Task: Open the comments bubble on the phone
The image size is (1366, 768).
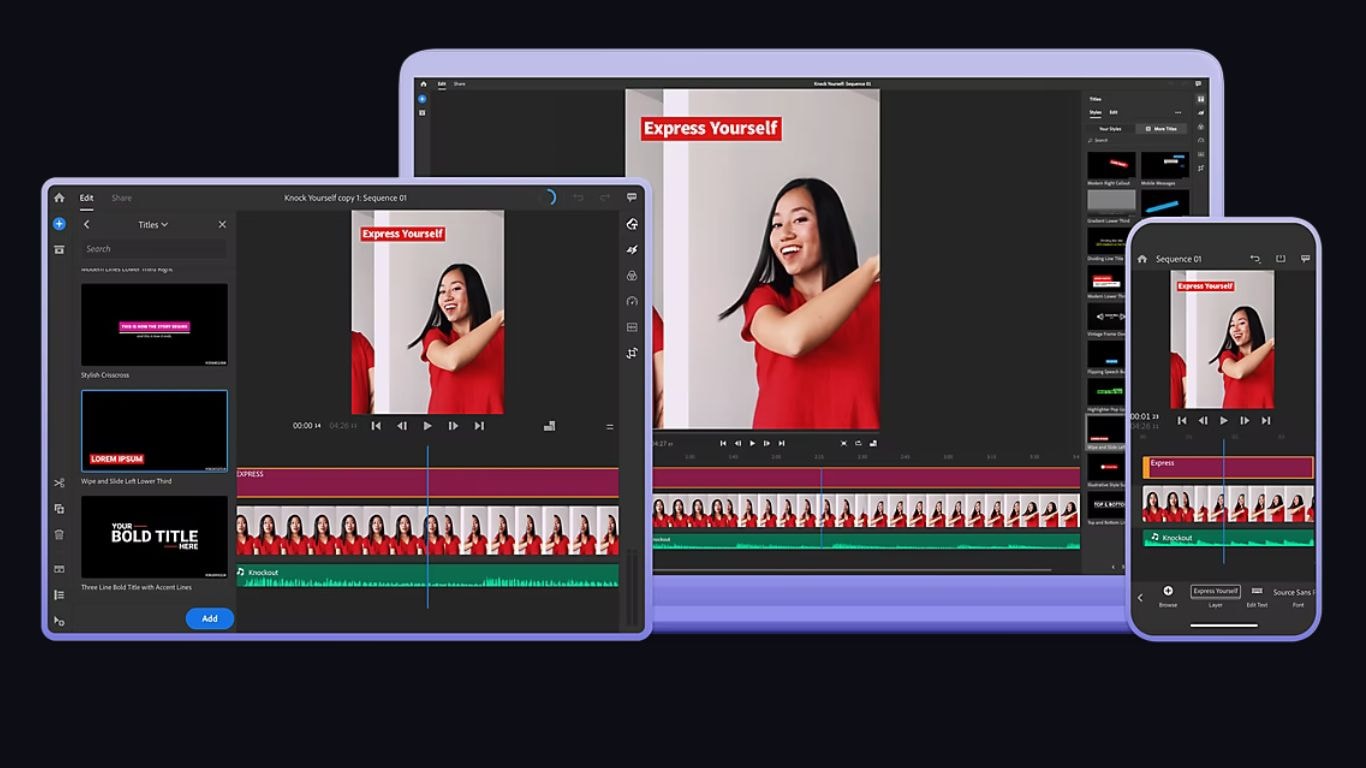Action: [x=1305, y=259]
